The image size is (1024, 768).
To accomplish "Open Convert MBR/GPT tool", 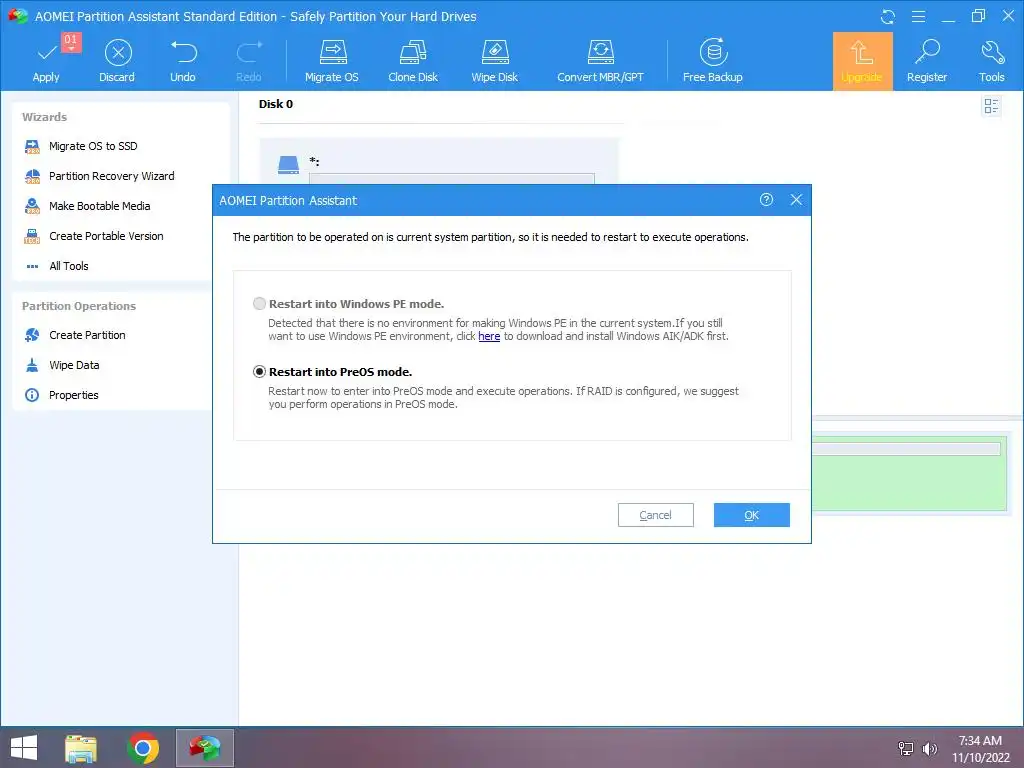I will coord(600,62).
